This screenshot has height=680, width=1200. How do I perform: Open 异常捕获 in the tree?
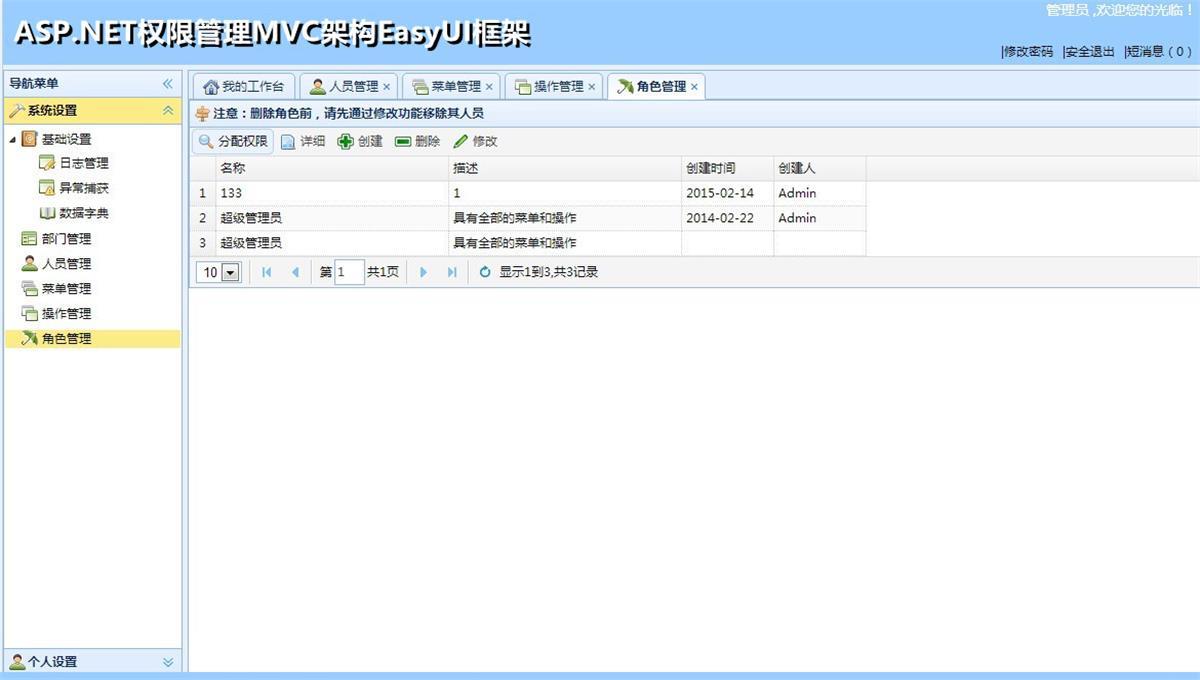tap(84, 188)
